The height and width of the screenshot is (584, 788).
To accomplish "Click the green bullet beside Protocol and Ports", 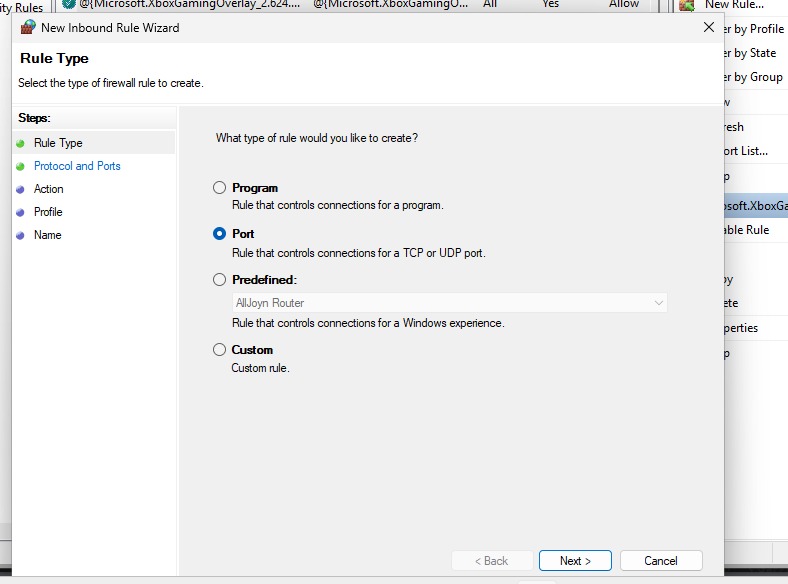I will (x=20, y=166).
